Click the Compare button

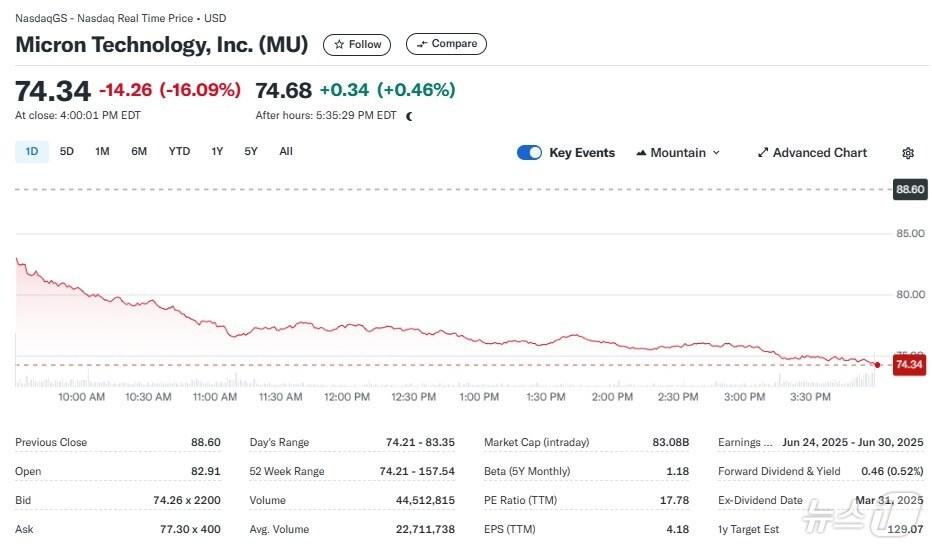pyautogui.click(x=446, y=44)
